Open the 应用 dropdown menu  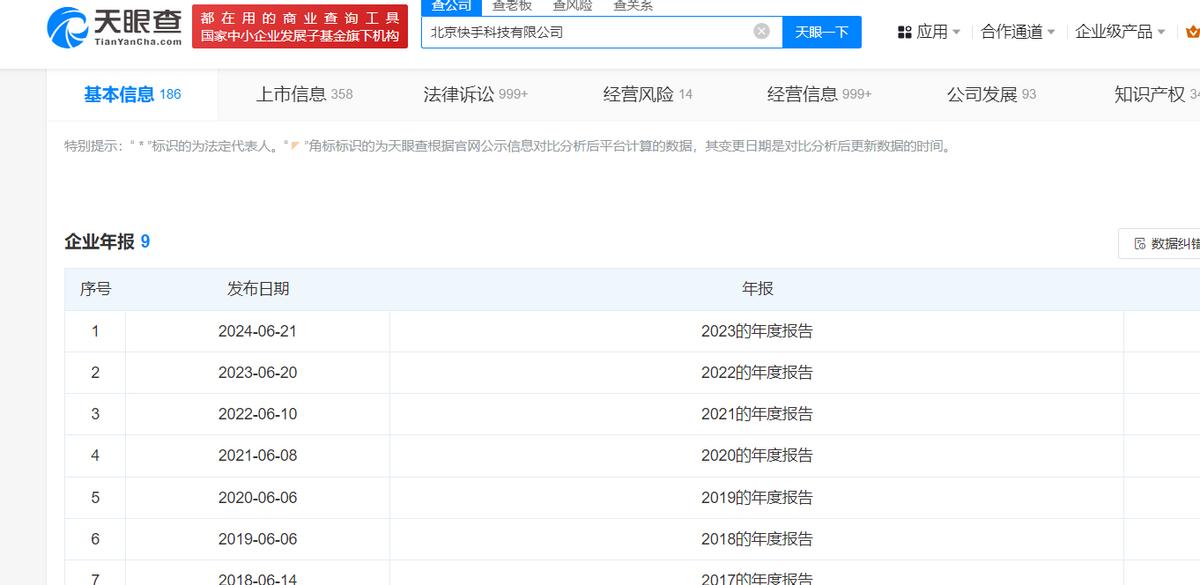929,32
